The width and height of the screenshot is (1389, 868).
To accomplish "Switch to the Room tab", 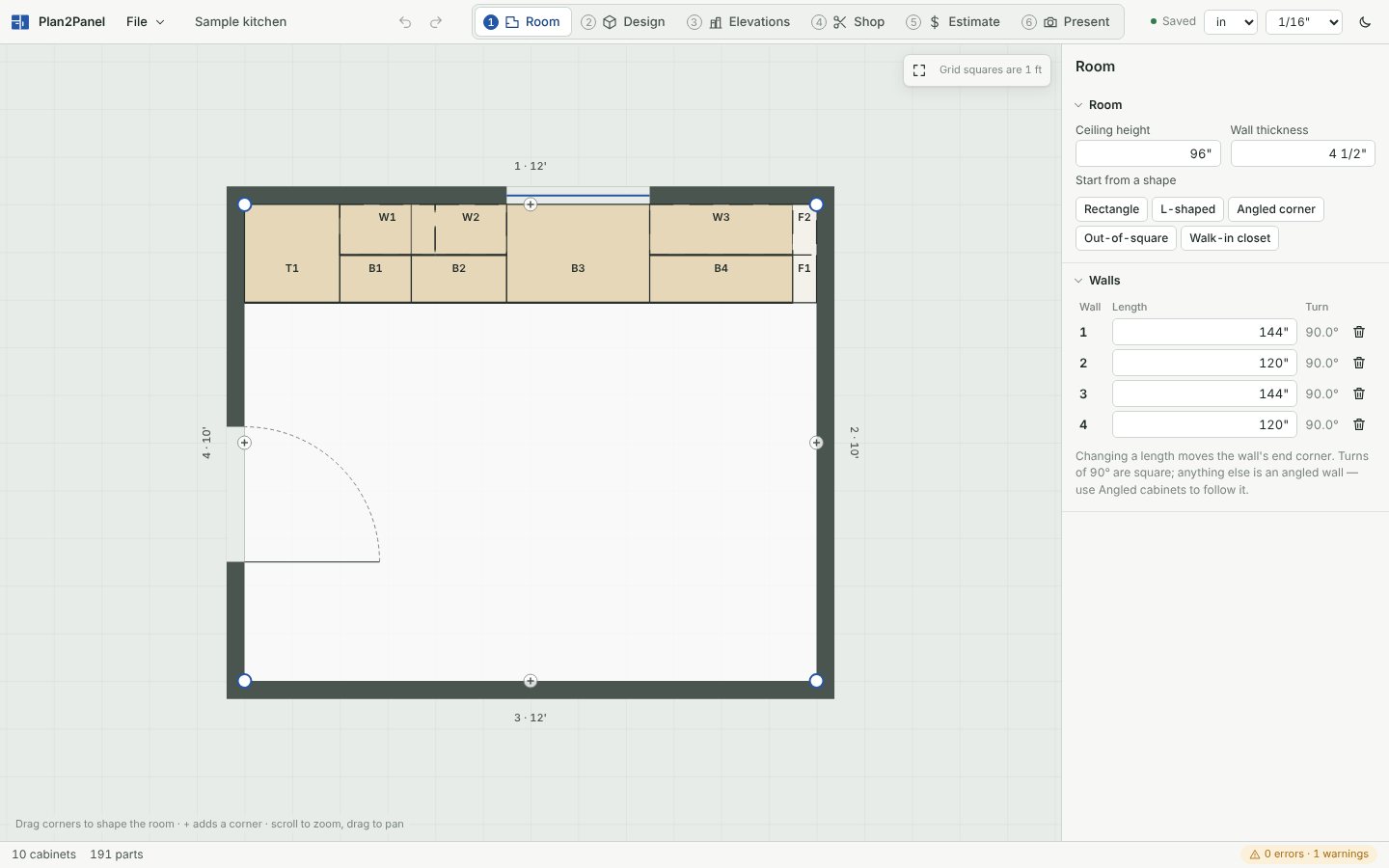I will tap(523, 22).
